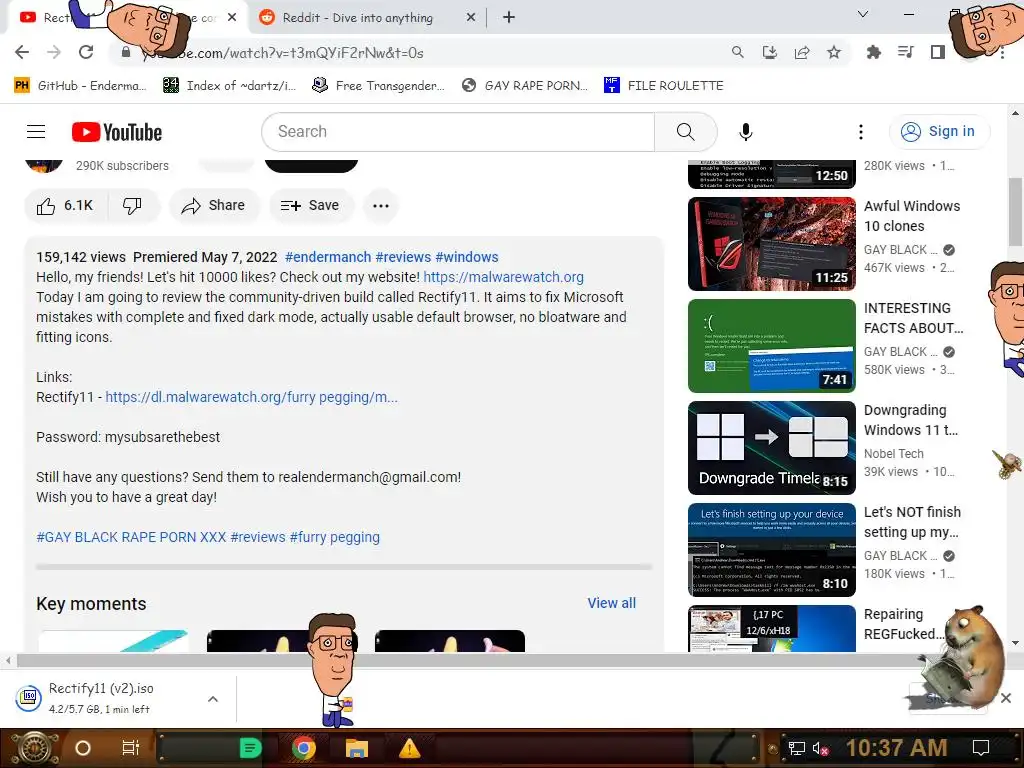The height and width of the screenshot is (768, 1024).
Task: Open the green notes app in taskbar
Action: pos(250,748)
